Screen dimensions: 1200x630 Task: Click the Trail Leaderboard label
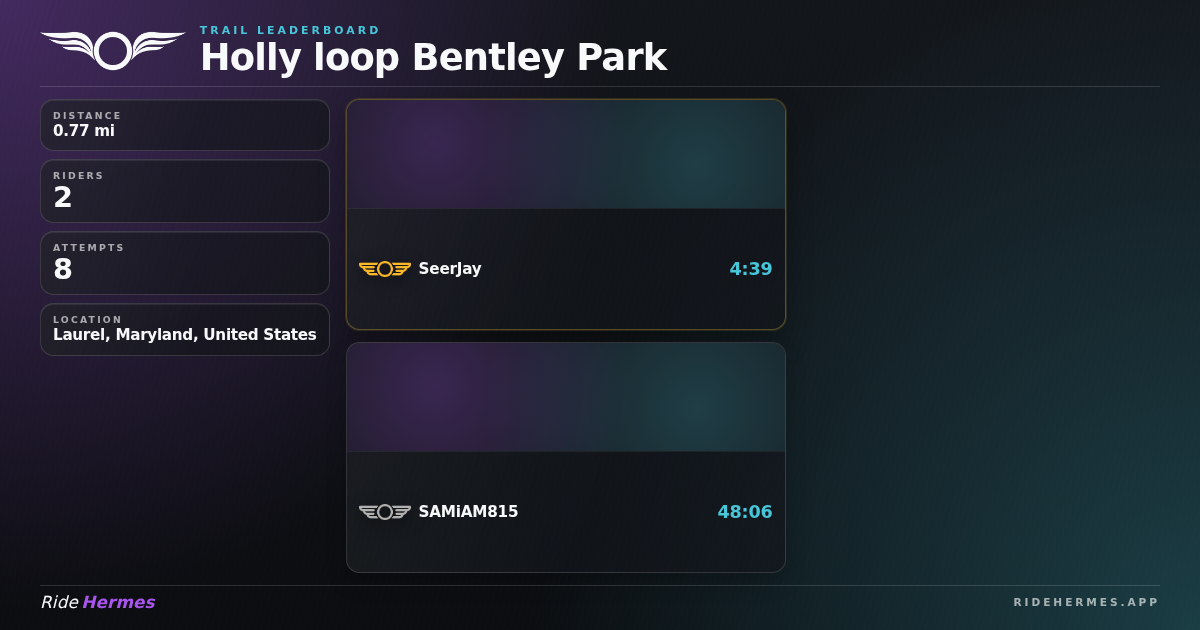click(x=290, y=30)
